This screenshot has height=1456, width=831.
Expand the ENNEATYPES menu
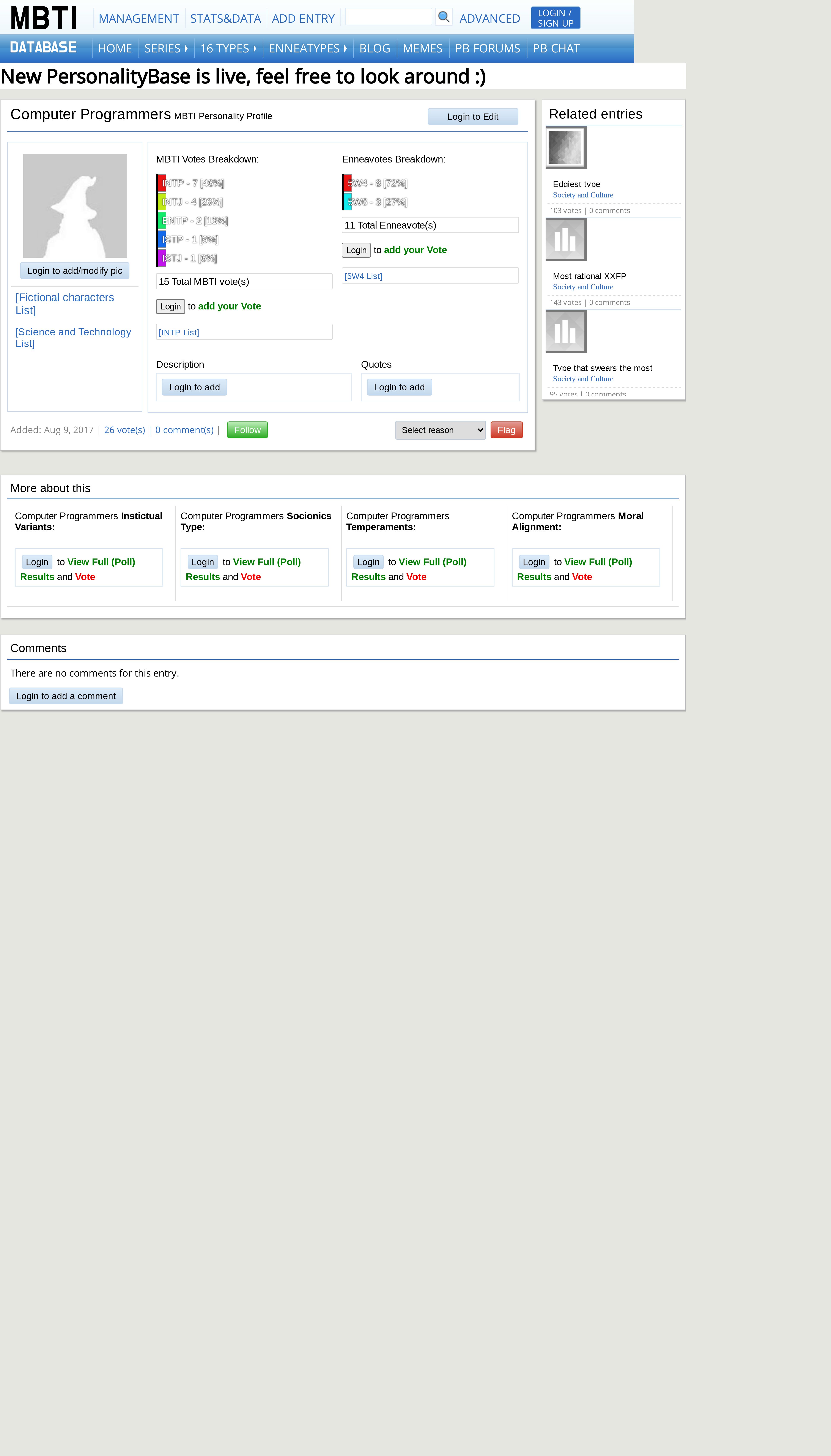coord(308,49)
